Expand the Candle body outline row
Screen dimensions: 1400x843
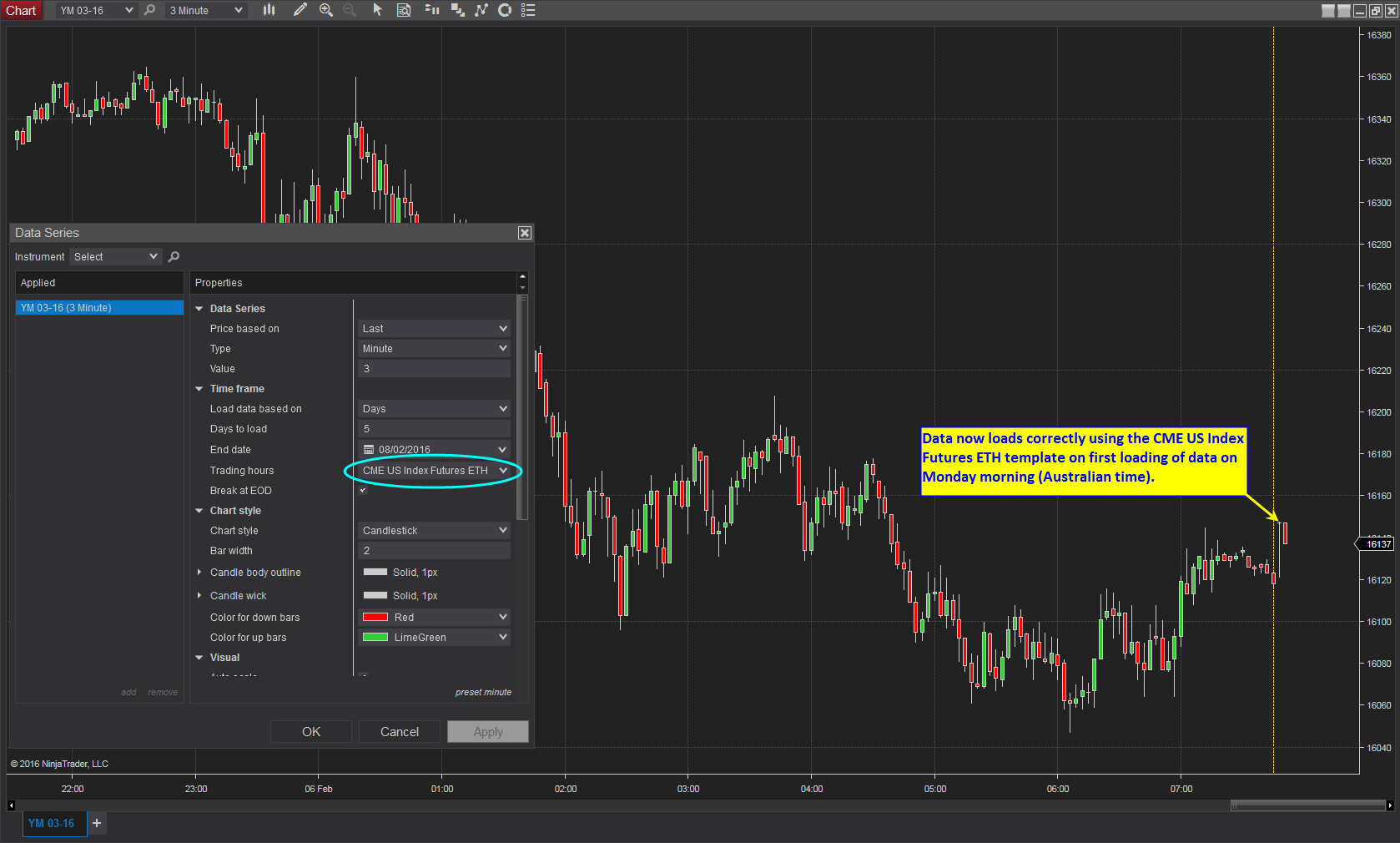click(x=199, y=573)
